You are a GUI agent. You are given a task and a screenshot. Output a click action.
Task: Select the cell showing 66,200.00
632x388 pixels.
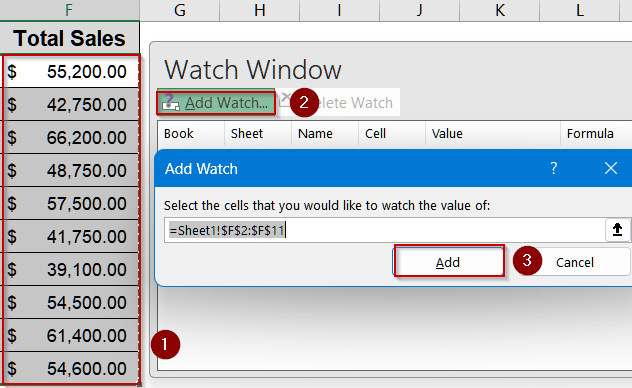click(x=70, y=138)
